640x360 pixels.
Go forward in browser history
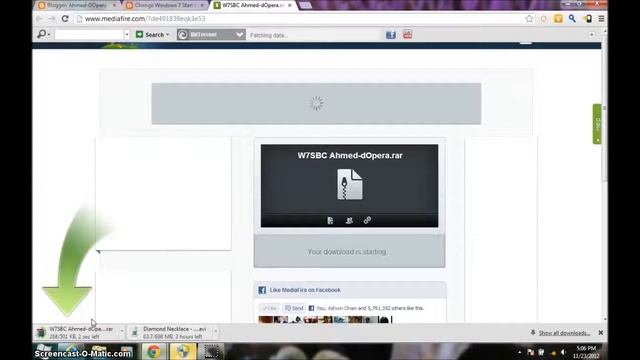[52, 18]
